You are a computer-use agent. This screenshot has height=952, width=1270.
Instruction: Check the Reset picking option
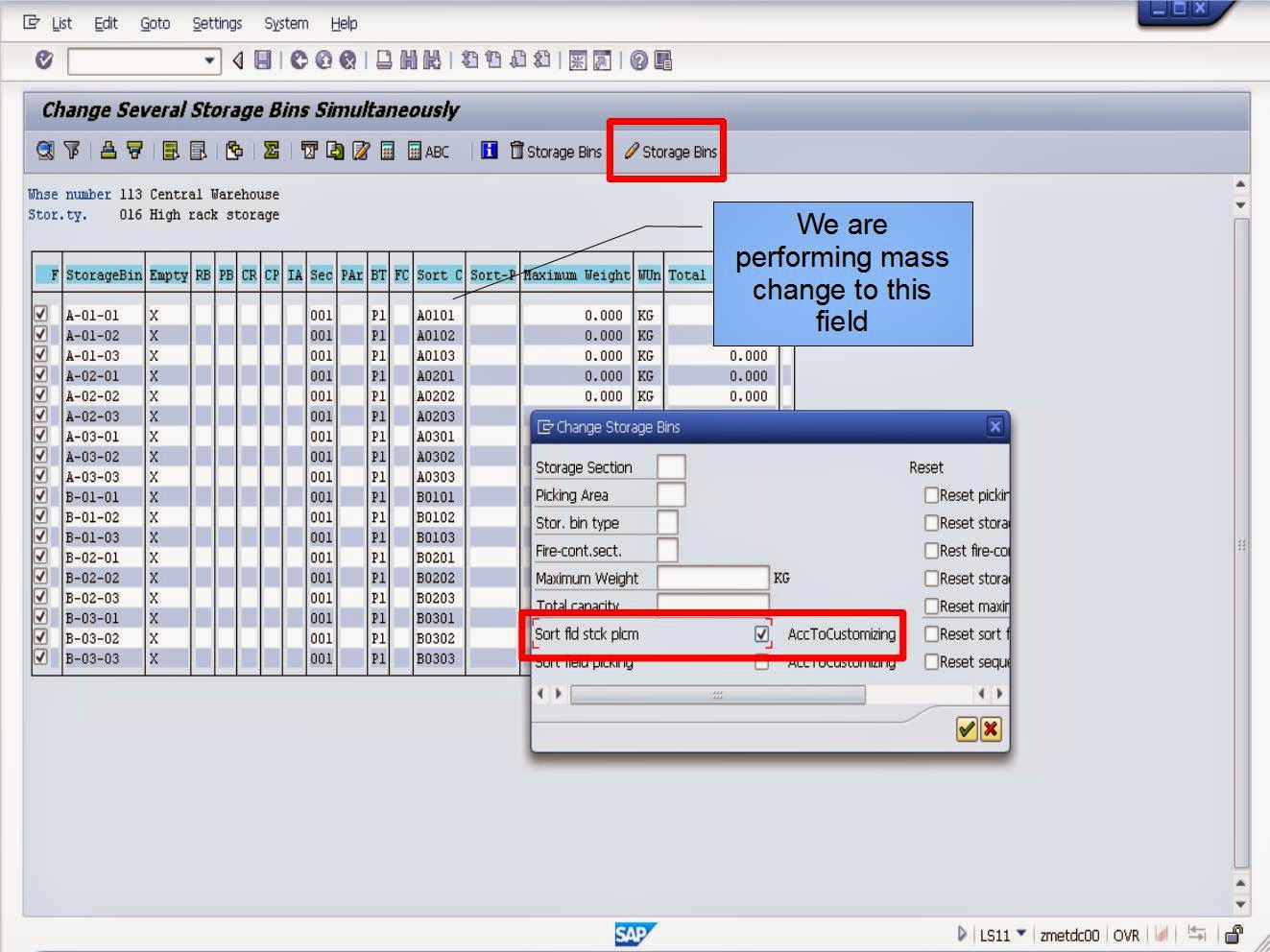[931, 494]
